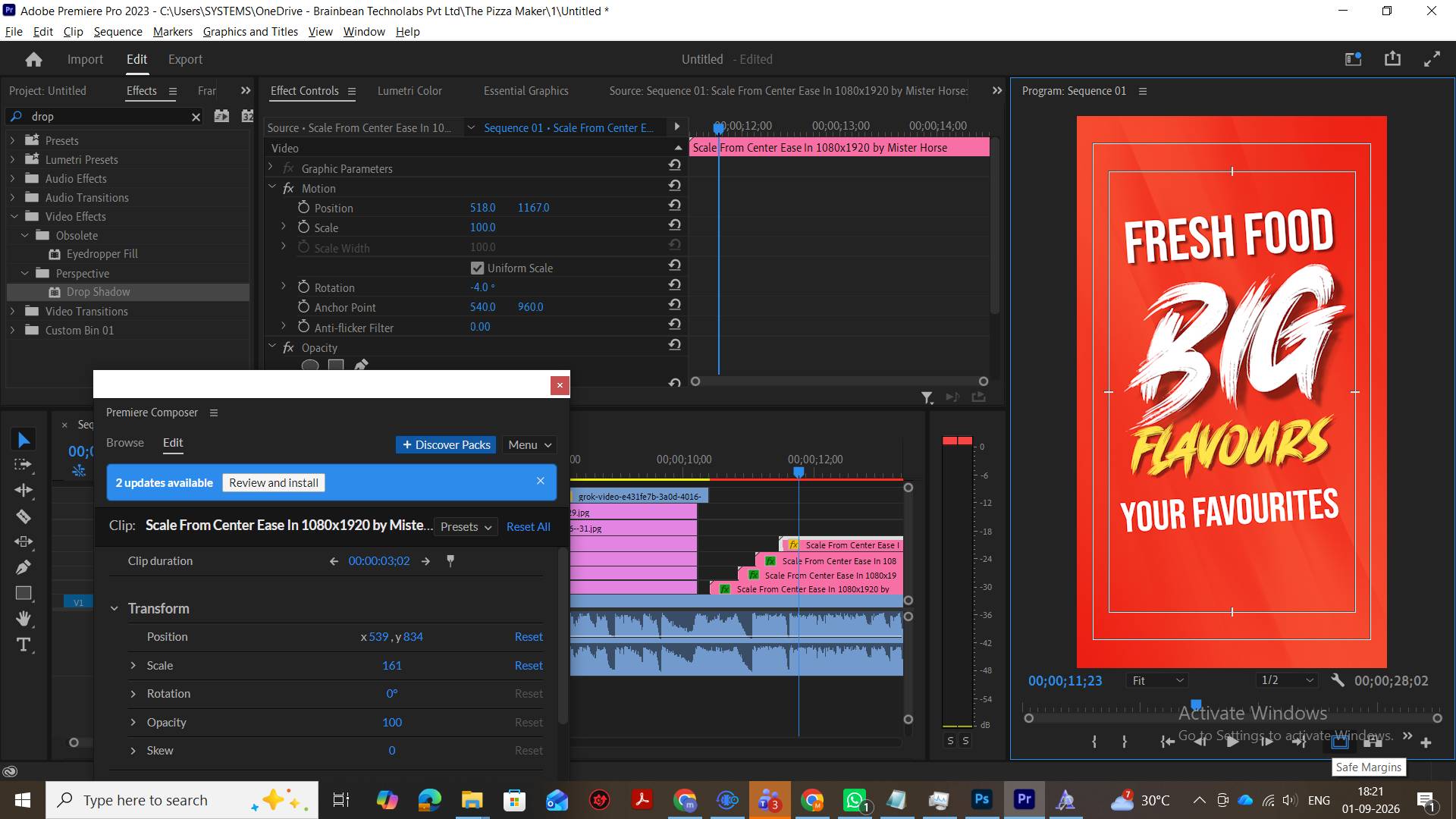The image size is (1456, 819).
Task: Select the Hand tool
Action: coord(24,619)
